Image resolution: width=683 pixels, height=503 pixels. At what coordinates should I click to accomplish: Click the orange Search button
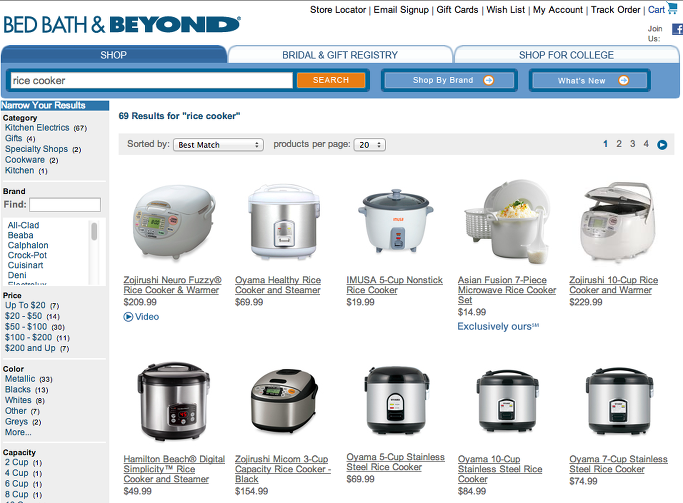[331, 80]
